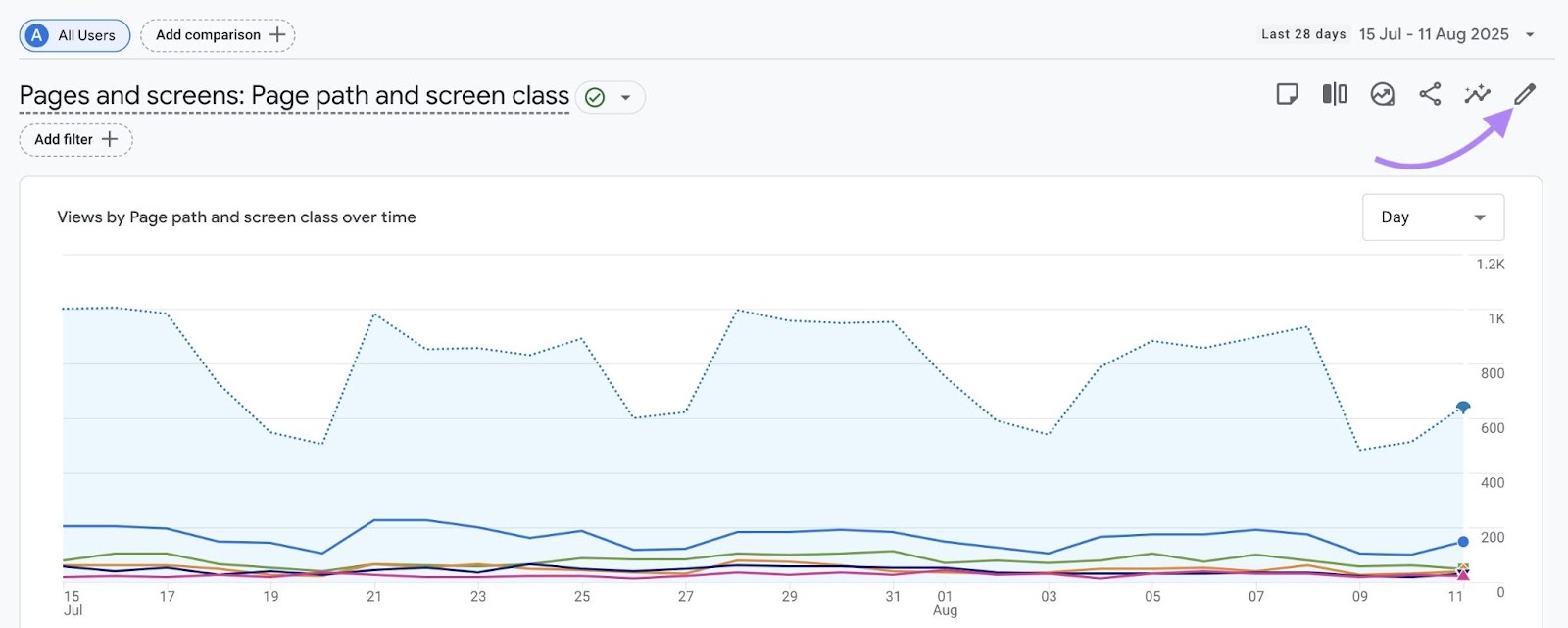Click the plus icon in Add filter
Image resolution: width=1568 pixels, height=628 pixels.
[x=110, y=139]
